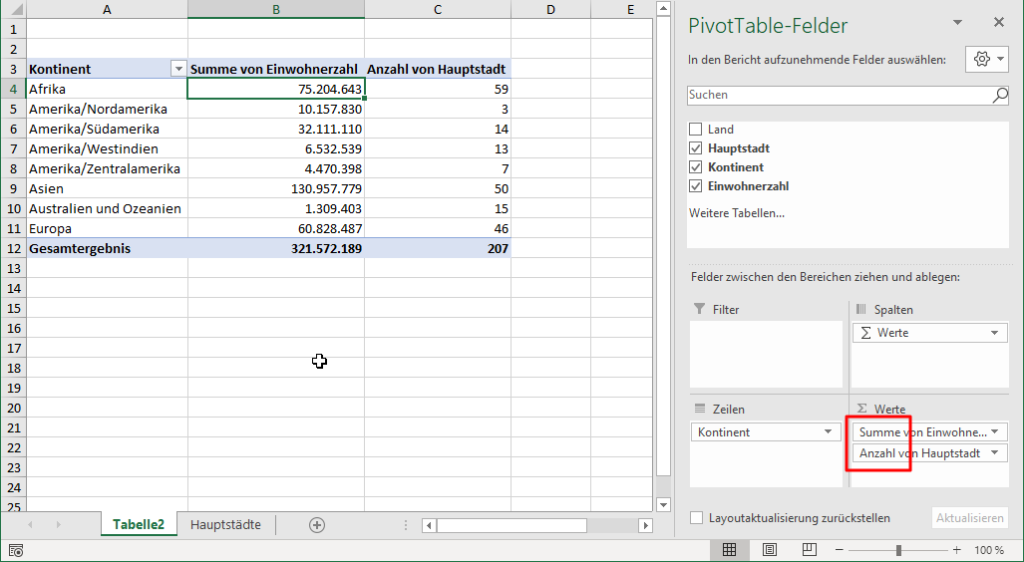
Task: Select the Asien cell
Action: point(107,189)
